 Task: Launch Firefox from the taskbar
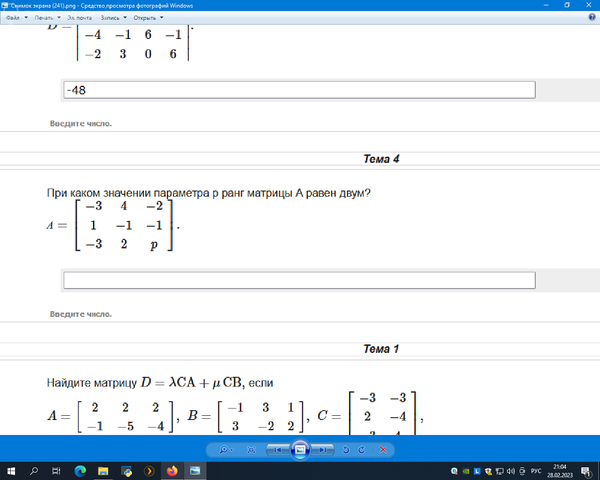[x=172, y=470]
